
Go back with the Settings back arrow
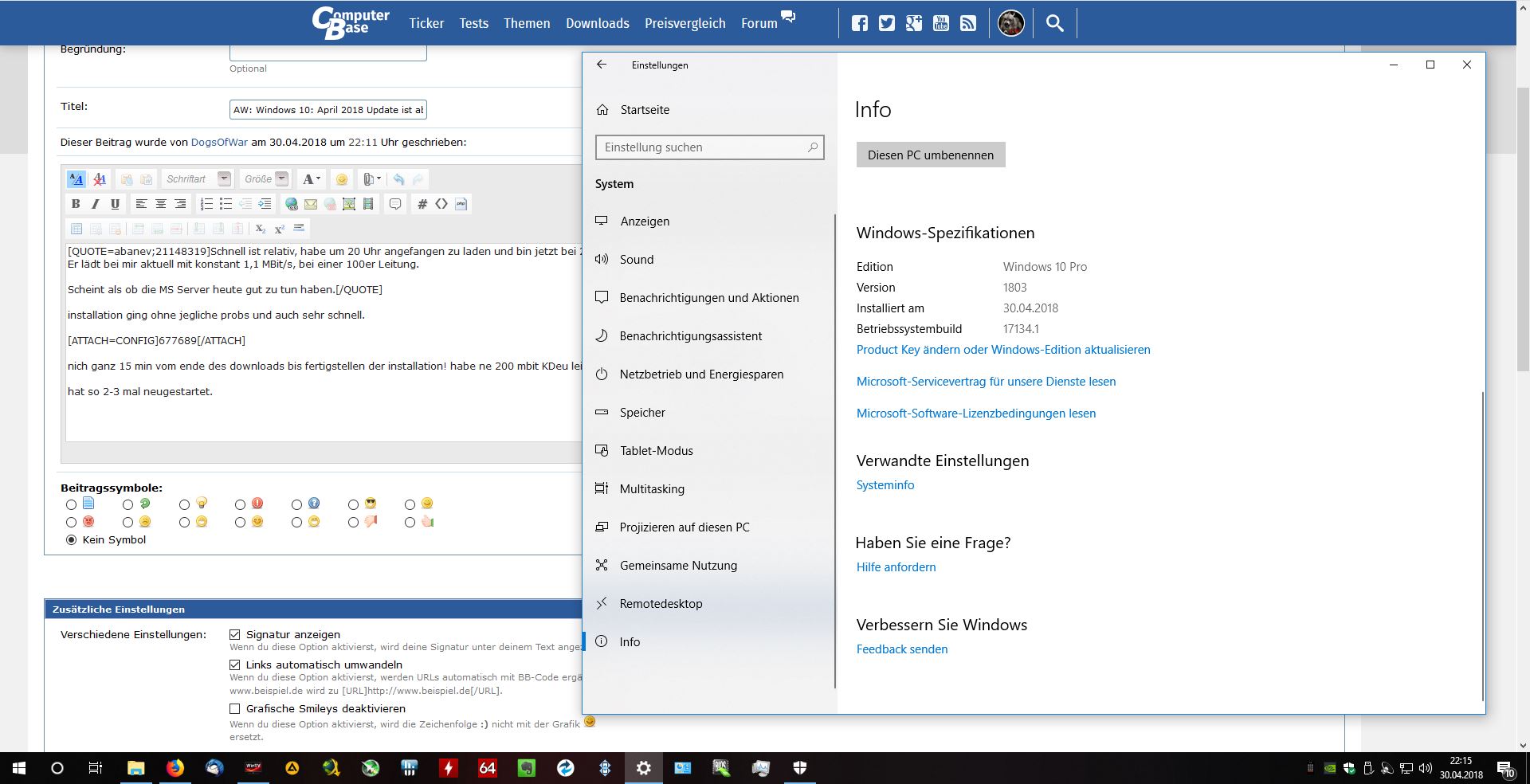coord(602,65)
